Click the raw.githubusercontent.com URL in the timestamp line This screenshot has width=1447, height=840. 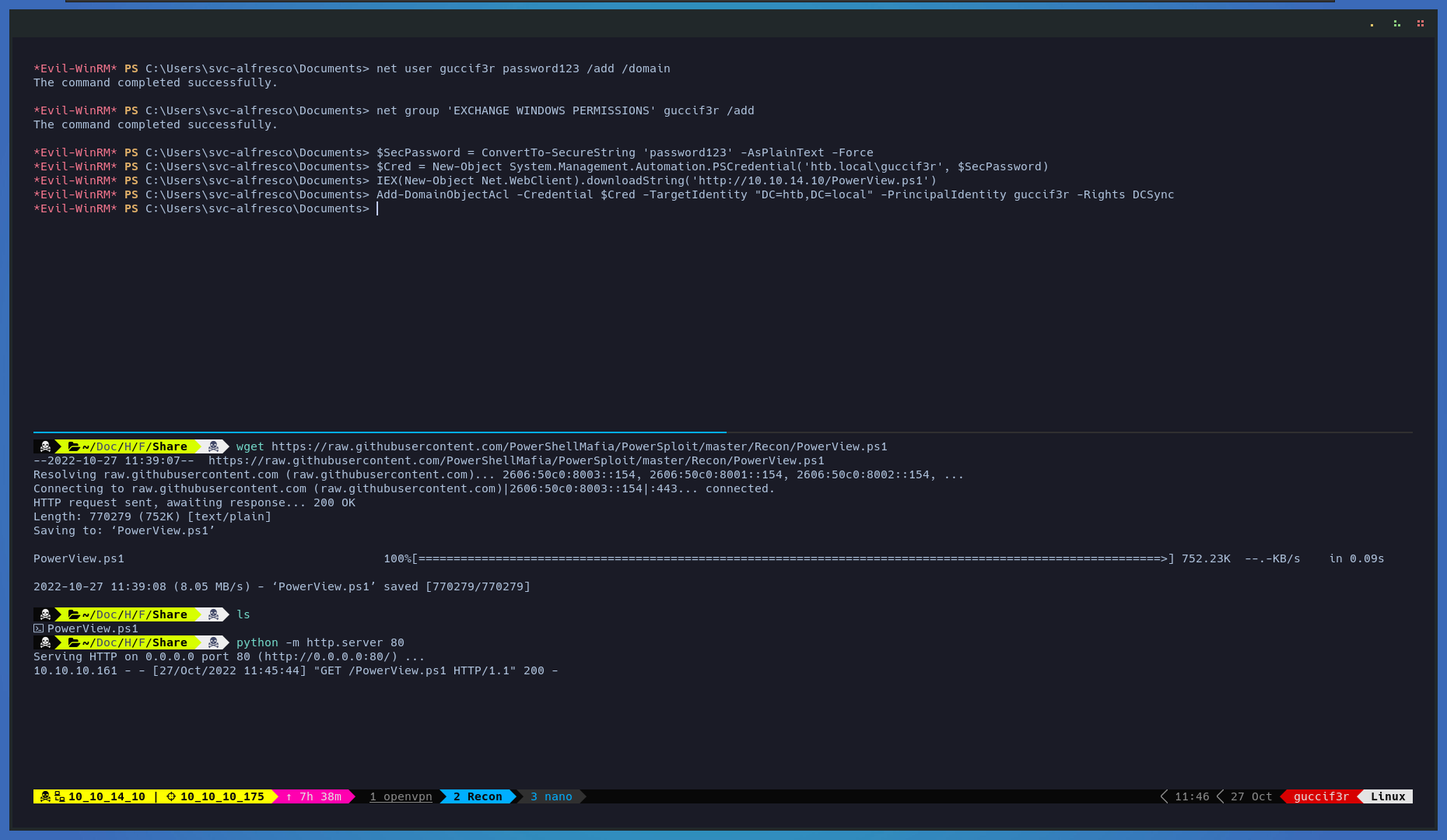tap(516, 460)
